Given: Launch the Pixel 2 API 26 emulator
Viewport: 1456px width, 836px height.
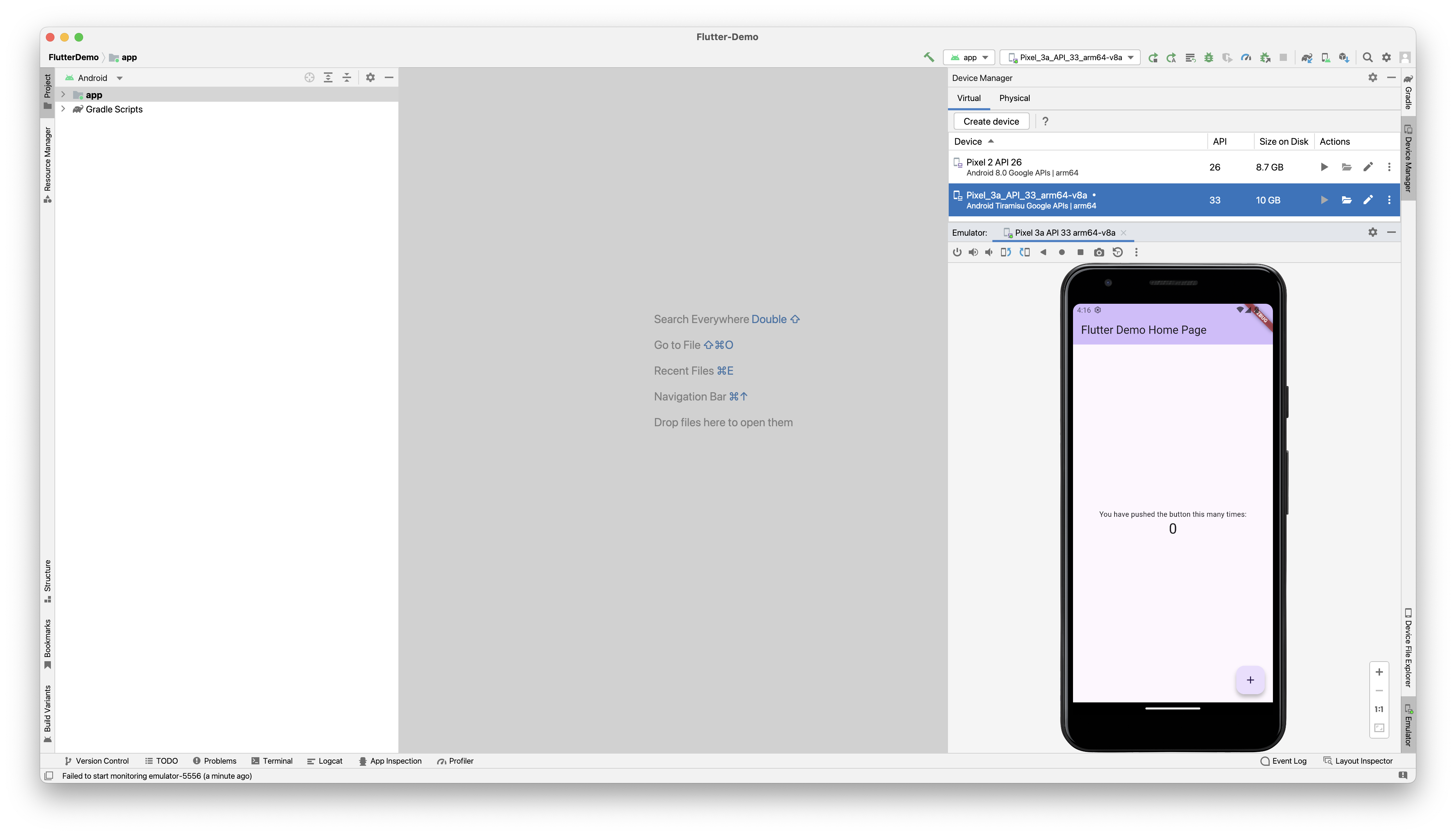Looking at the screenshot, I should coord(1324,167).
